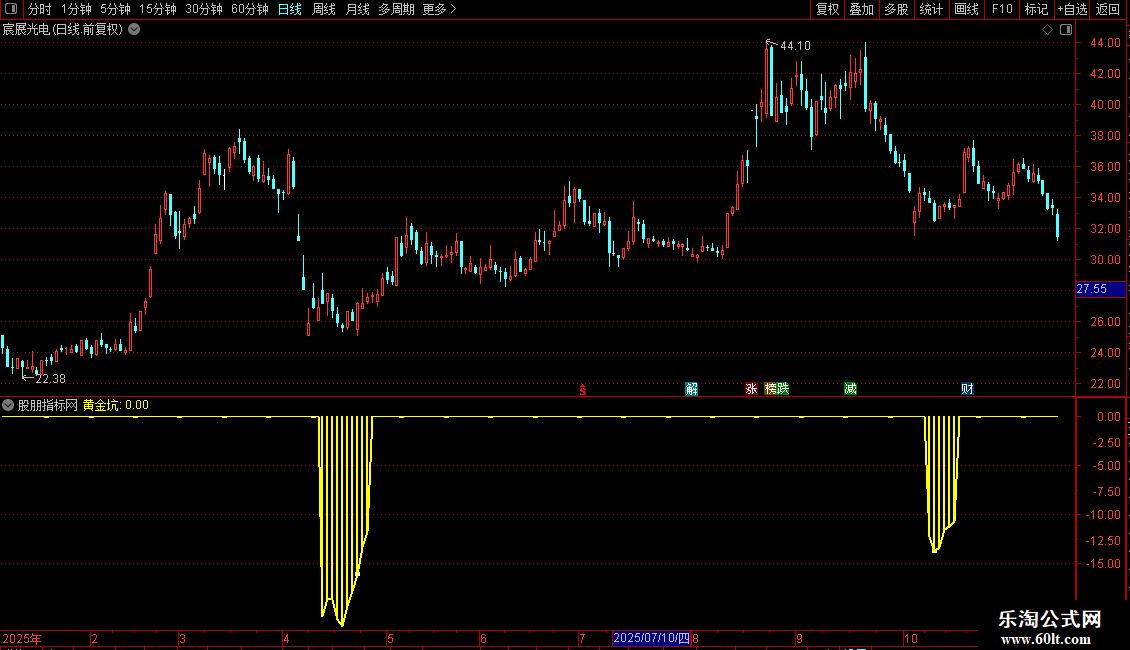This screenshot has height=650, width=1130.
Task: Open the 统计 statistics tool
Action: pyautogui.click(x=930, y=9)
